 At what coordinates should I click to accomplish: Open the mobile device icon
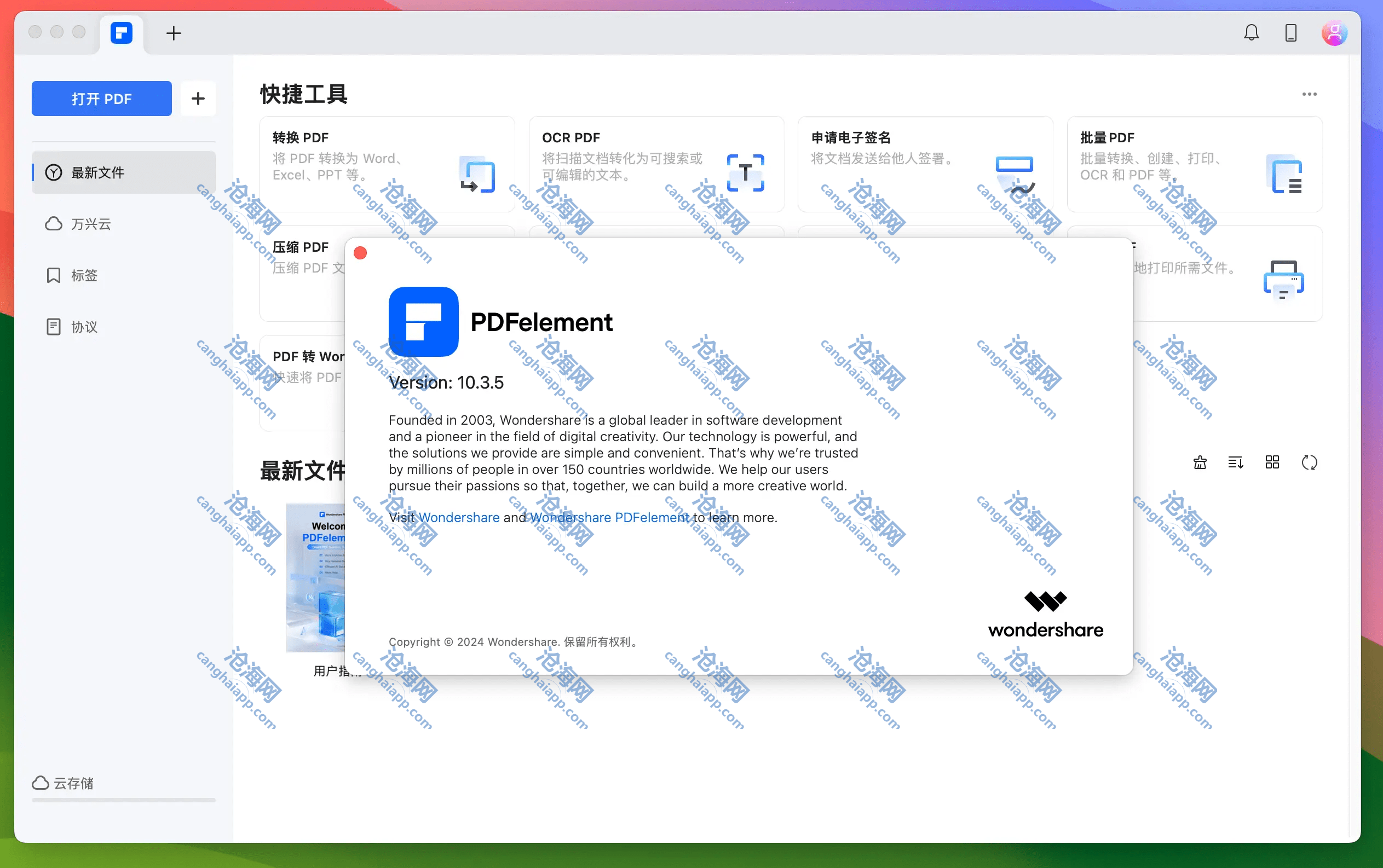(x=1290, y=33)
